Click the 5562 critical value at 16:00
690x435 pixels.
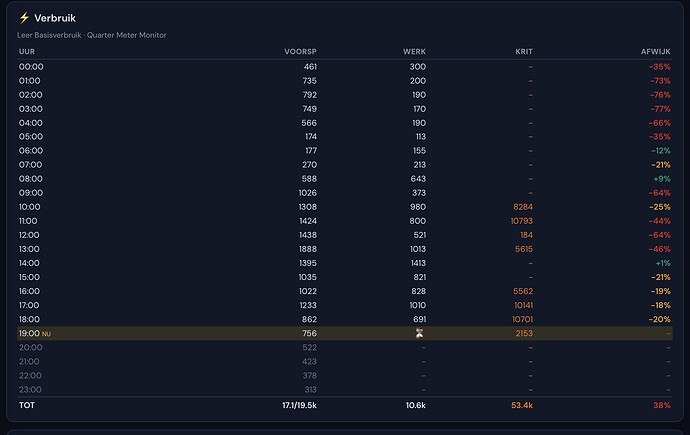[x=523, y=292]
